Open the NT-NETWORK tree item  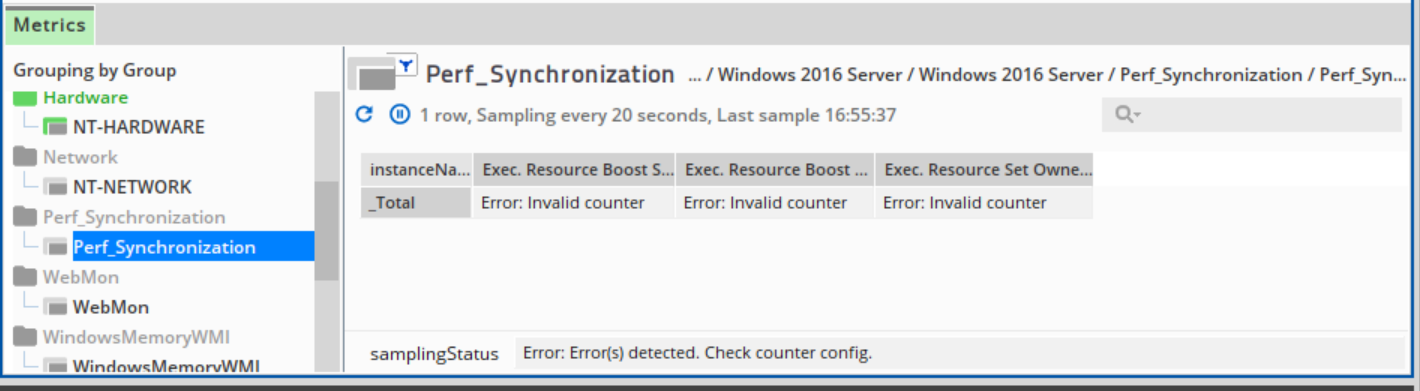pyautogui.click(x=132, y=187)
